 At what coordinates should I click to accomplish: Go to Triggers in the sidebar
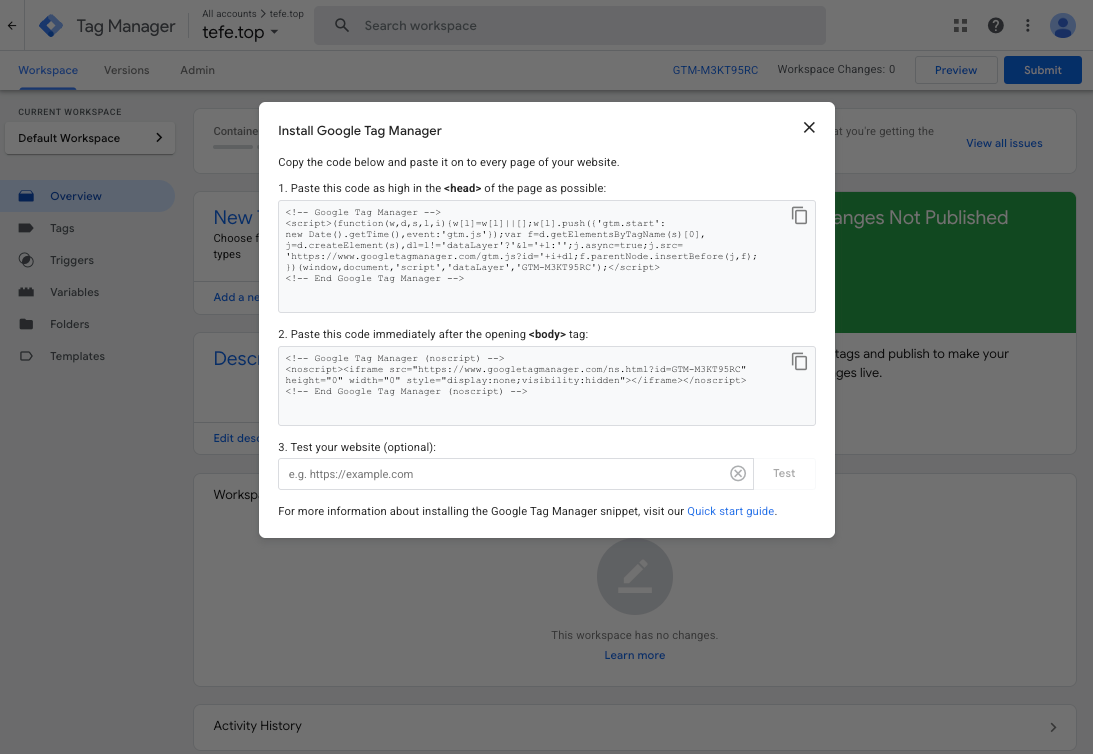71,260
